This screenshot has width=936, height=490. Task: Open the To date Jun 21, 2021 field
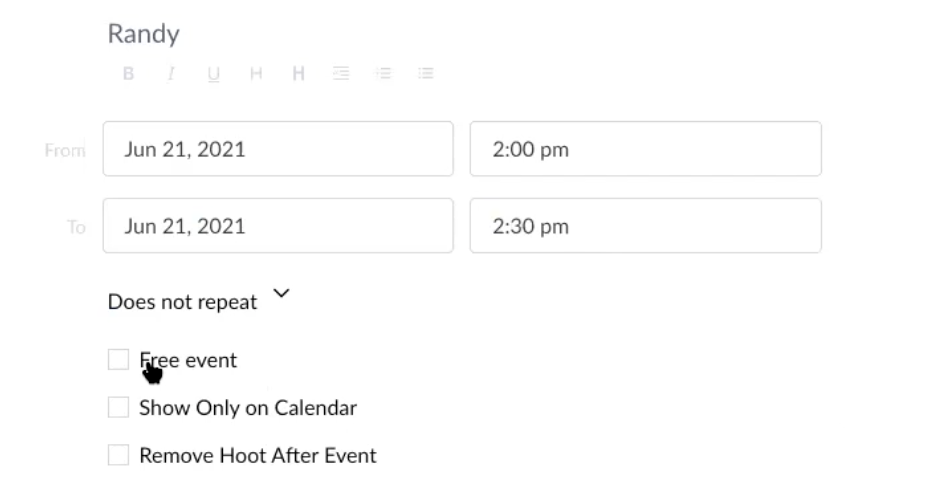tap(277, 226)
